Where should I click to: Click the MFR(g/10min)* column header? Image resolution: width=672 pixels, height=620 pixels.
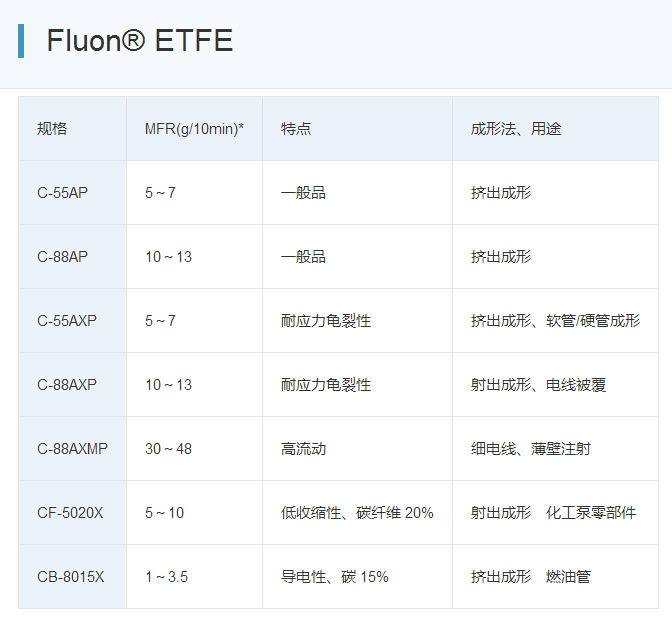tap(194, 129)
